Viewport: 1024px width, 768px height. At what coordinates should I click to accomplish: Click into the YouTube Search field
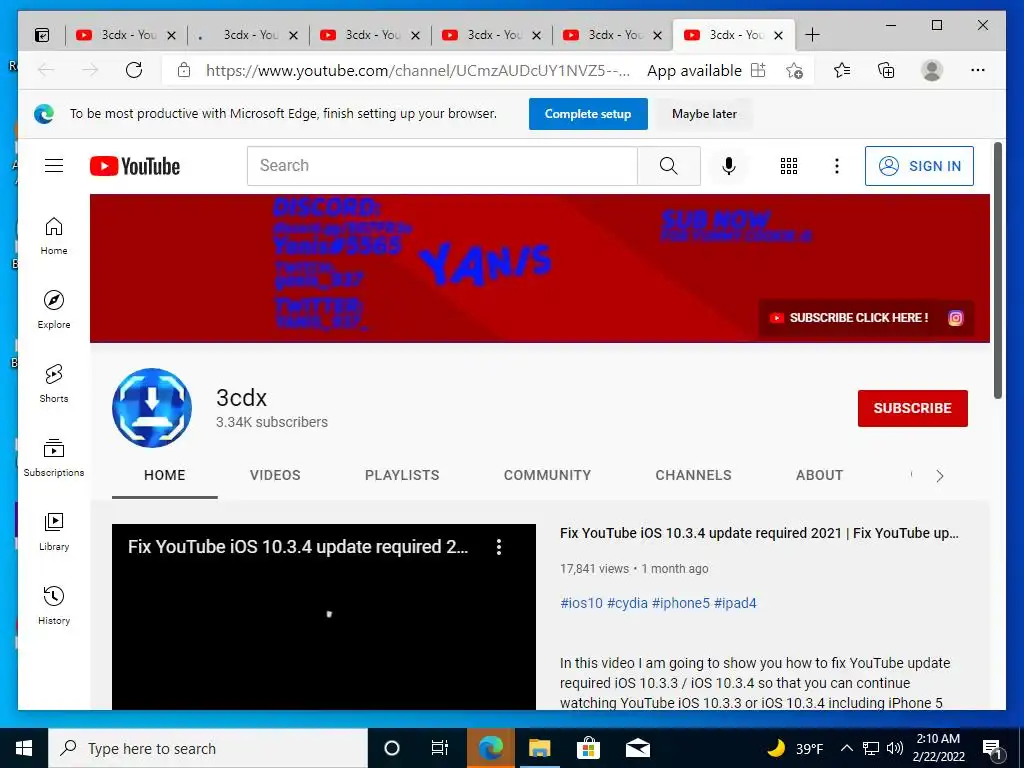tap(442, 166)
